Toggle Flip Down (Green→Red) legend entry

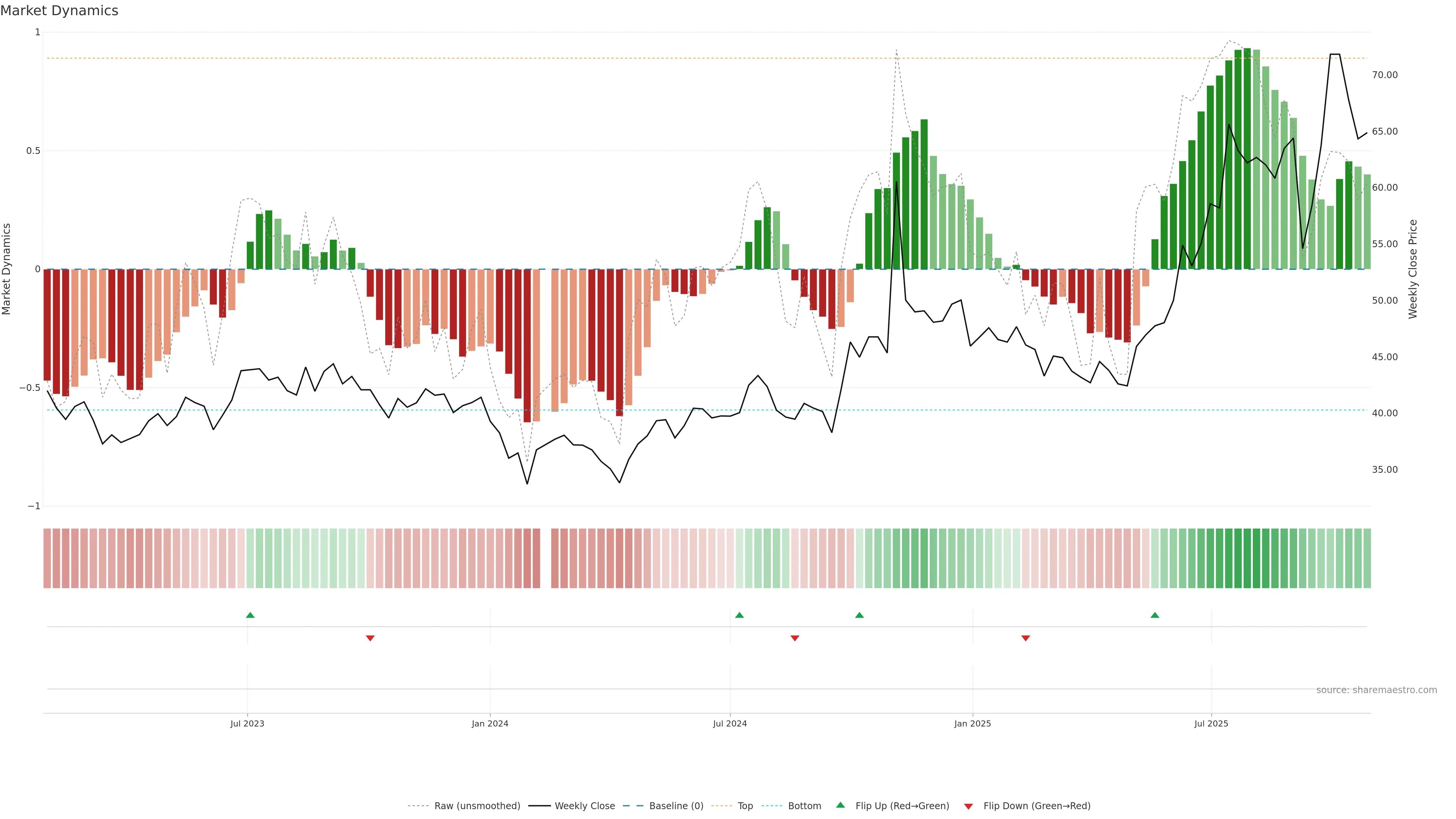coord(1037,806)
